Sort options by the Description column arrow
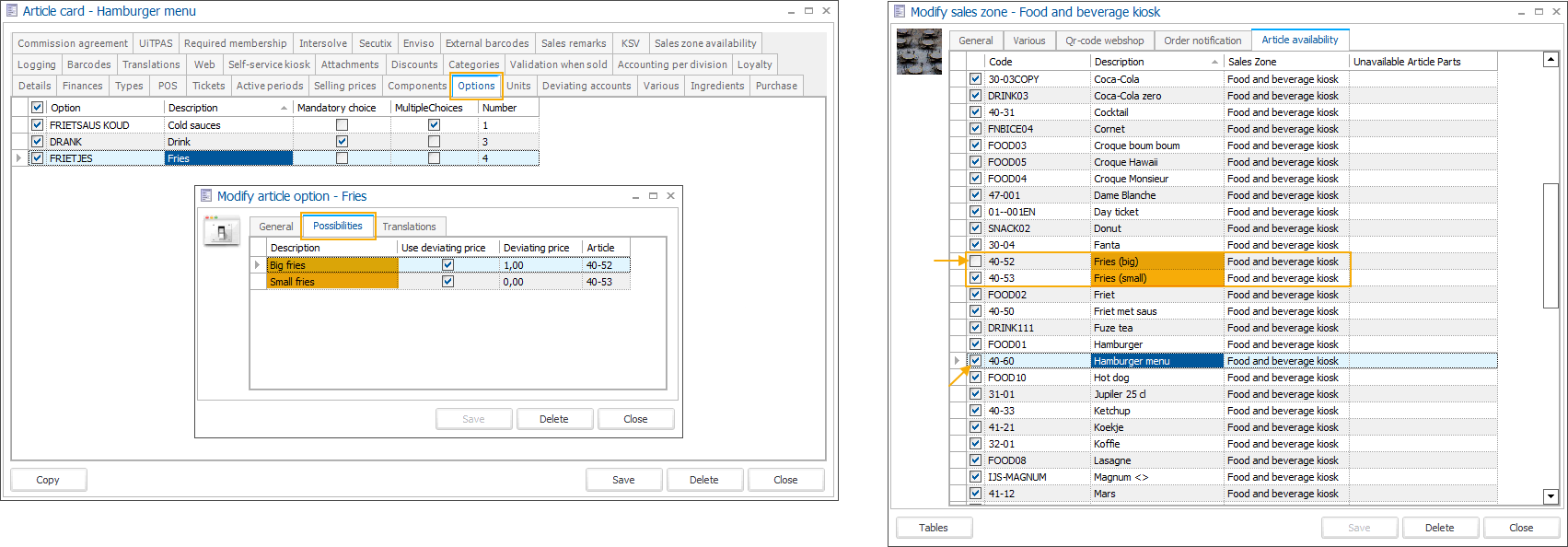The width and height of the screenshot is (1568, 547). (x=284, y=109)
